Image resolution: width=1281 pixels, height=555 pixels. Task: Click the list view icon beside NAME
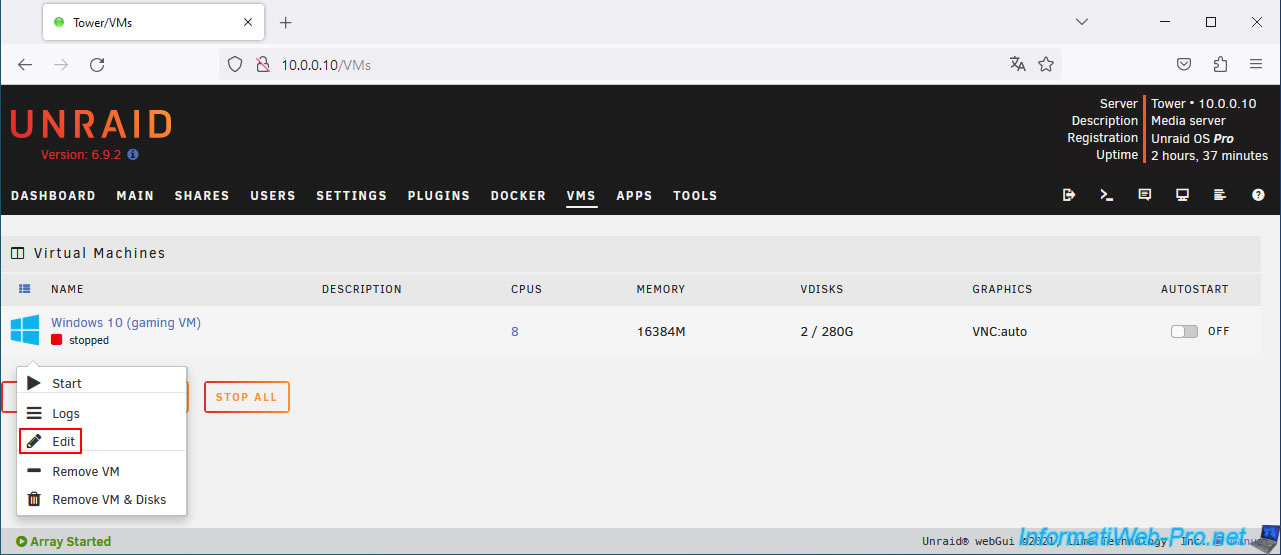(x=25, y=289)
